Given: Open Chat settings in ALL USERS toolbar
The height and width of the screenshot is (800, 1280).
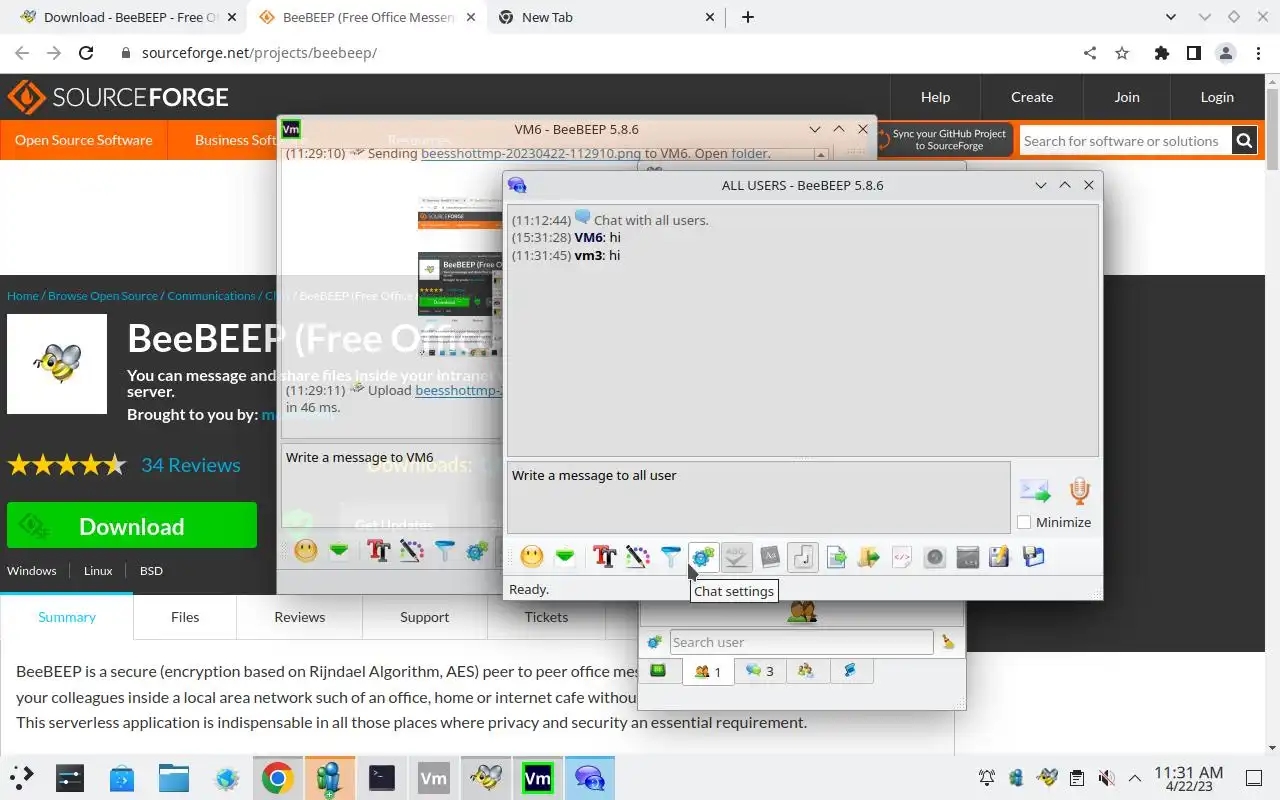Looking at the screenshot, I should tap(703, 556).
